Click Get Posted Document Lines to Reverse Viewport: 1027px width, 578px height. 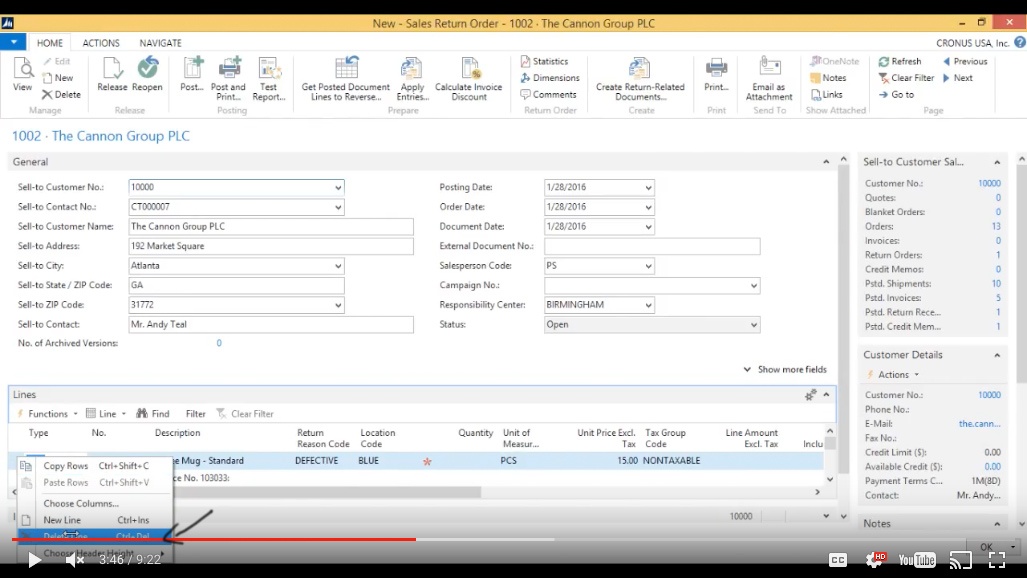(x=346, y=78)
